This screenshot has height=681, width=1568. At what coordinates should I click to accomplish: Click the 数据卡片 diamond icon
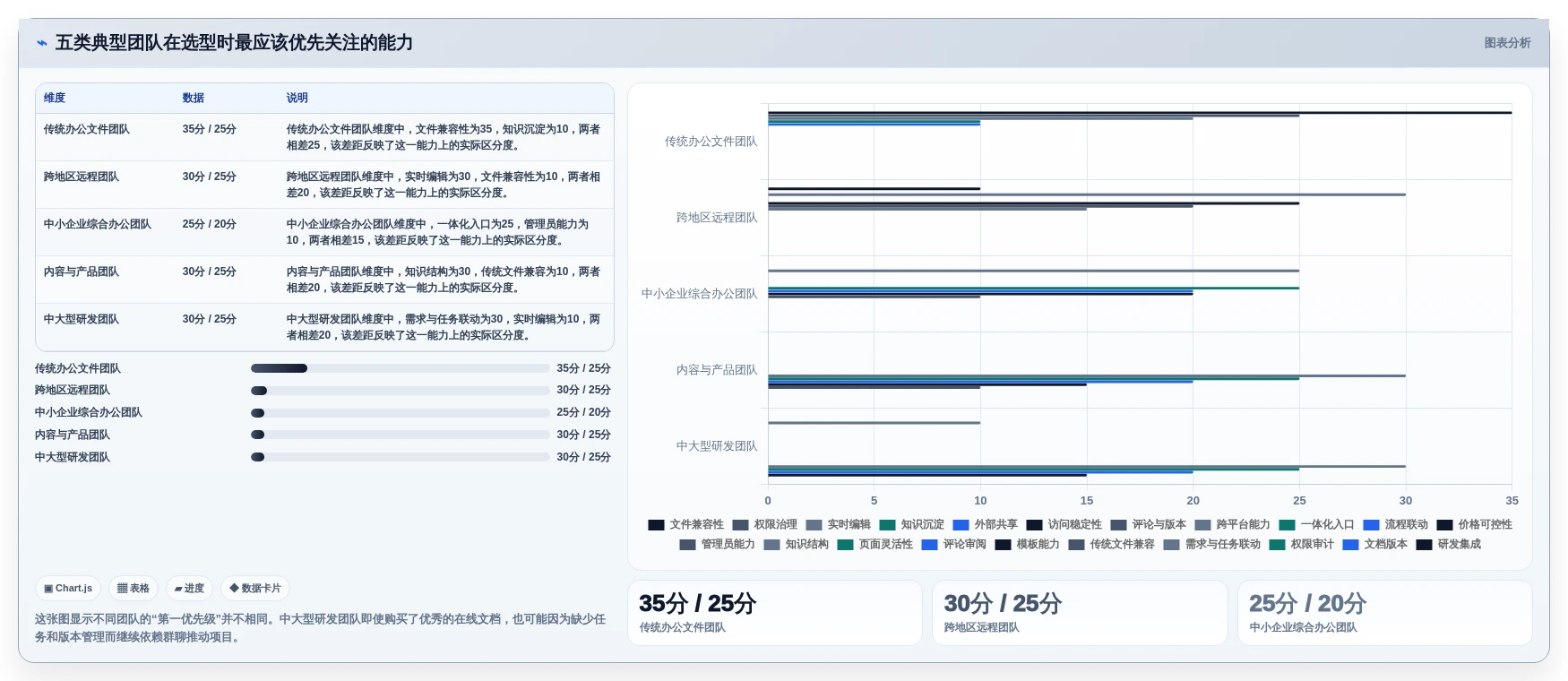click(234, 589)
